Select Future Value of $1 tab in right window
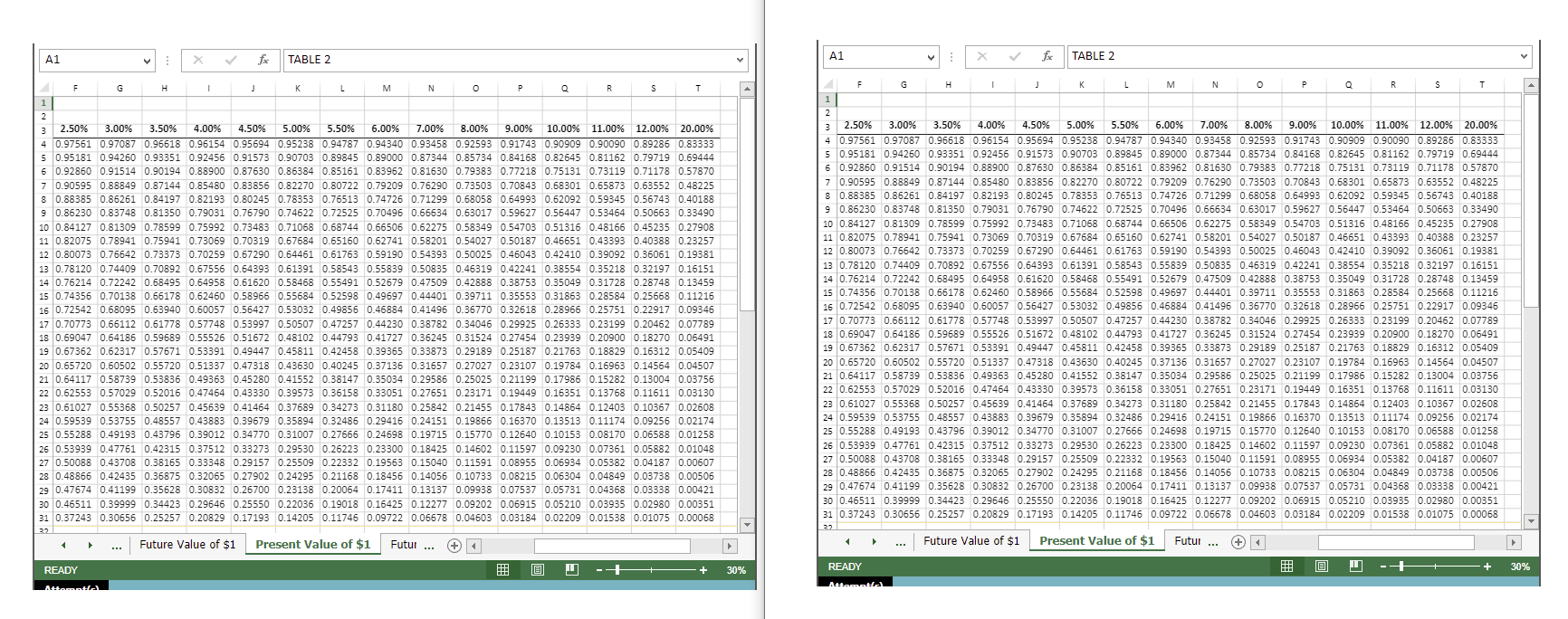 971,541
